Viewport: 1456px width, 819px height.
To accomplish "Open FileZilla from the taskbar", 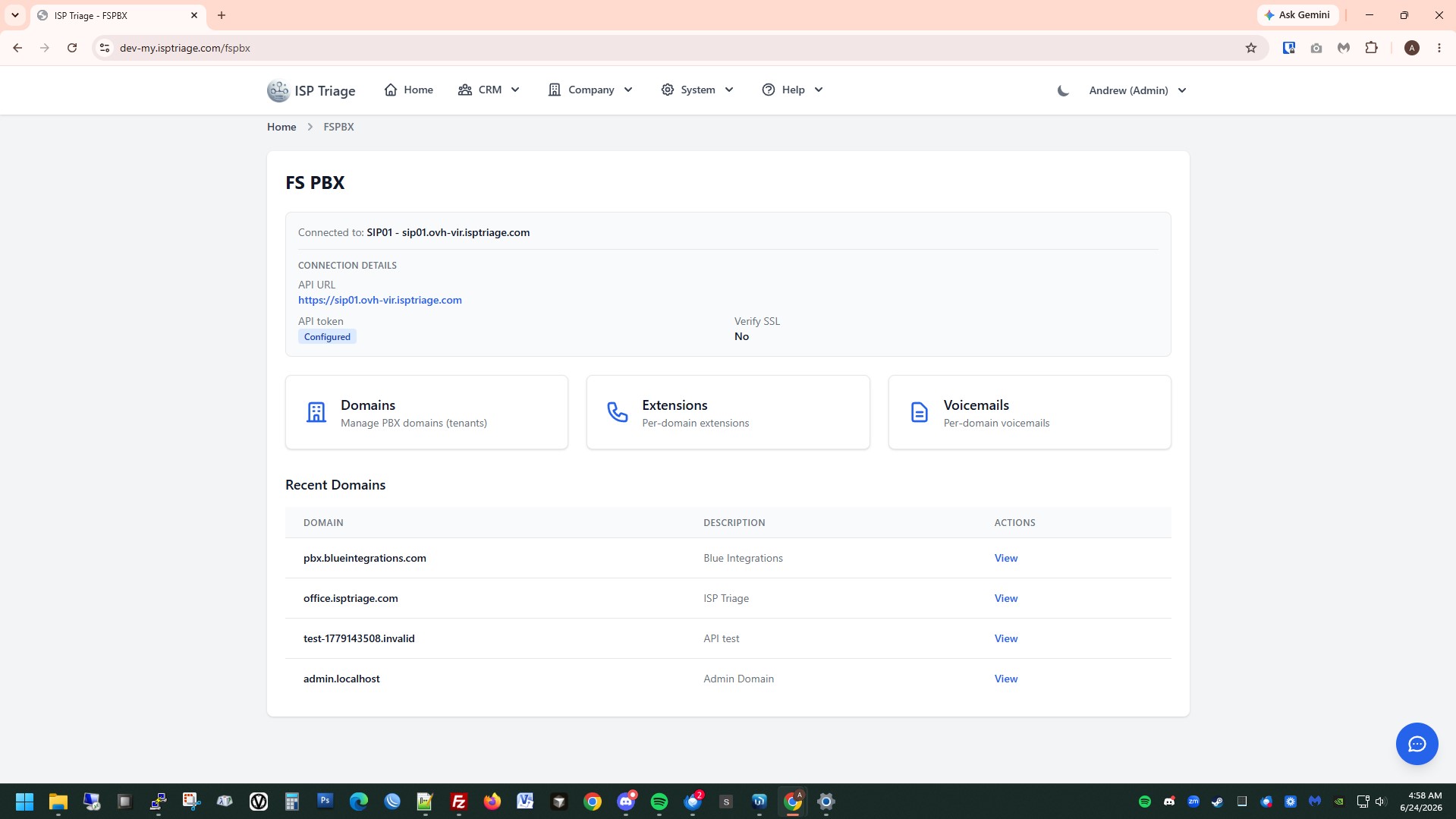I will coord(459,802).
